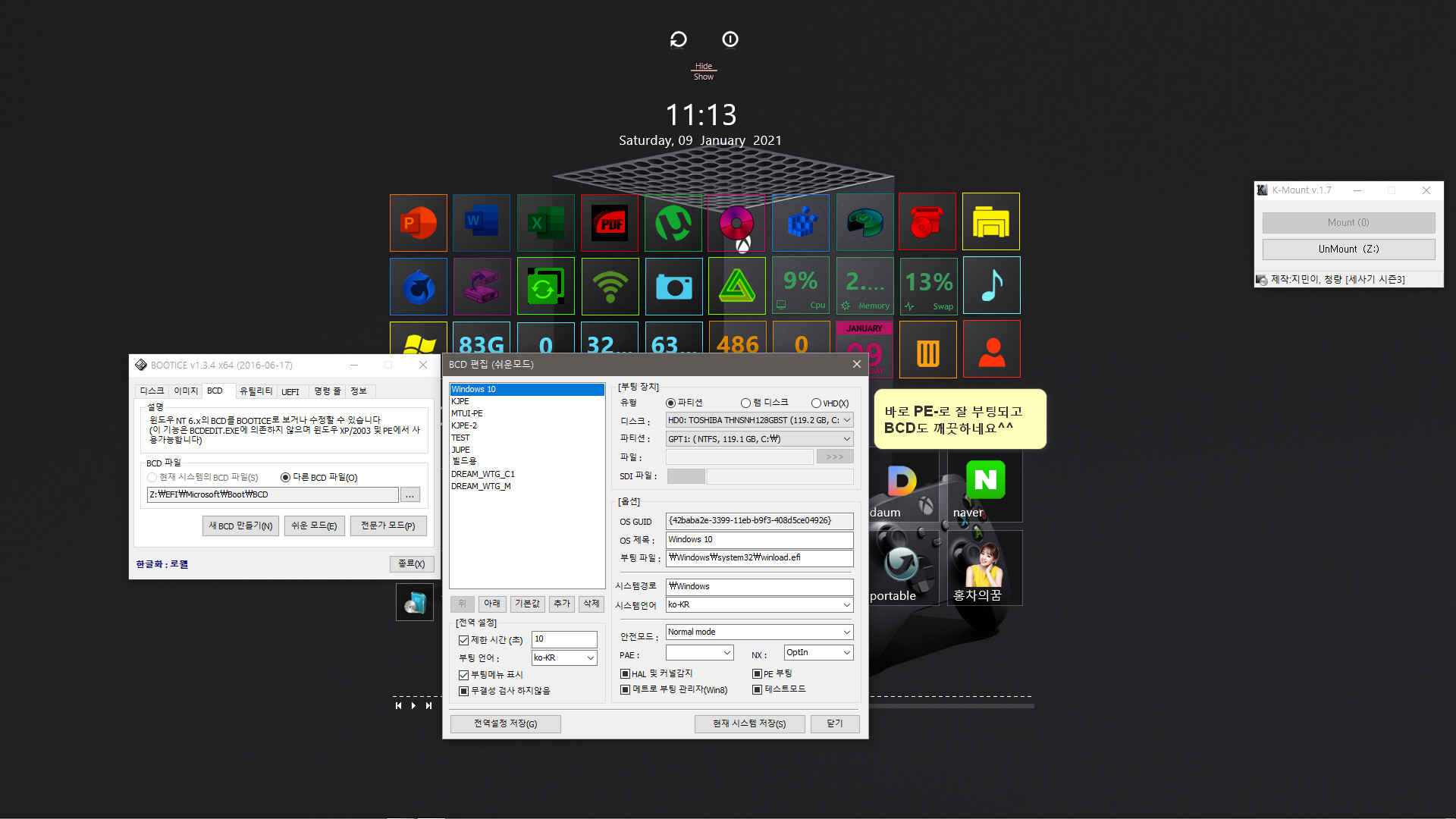Open the Excel launcher tile
Screen dimensions: 1456x819
tap(546, 222)
